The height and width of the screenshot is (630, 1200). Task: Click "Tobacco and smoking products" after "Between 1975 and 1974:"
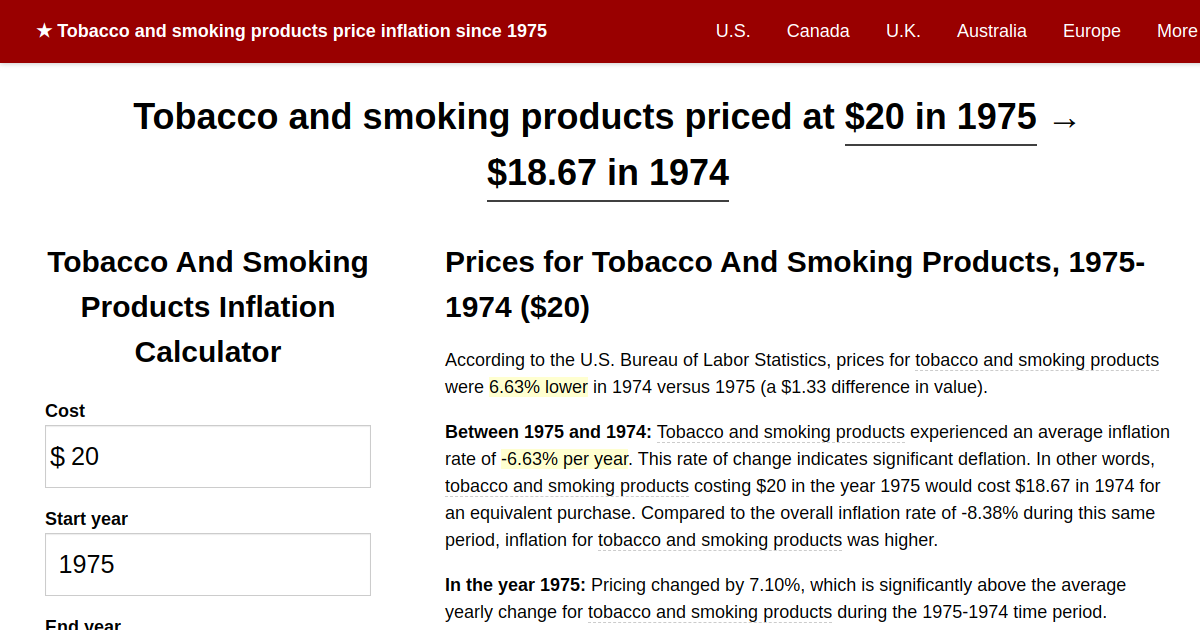pyautogui.click(x=783, y=431)
